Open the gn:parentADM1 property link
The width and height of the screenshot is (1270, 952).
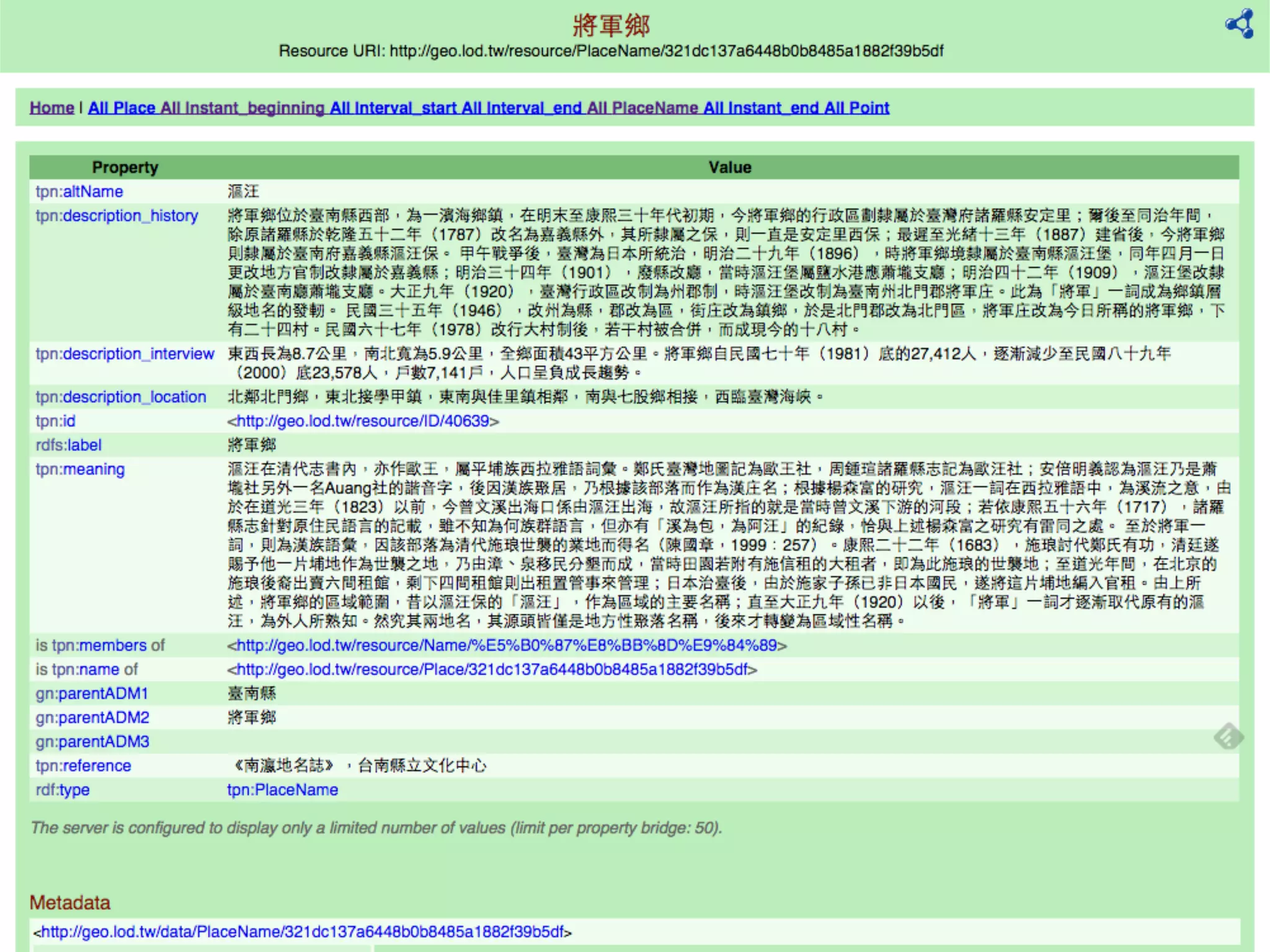(92, 694)
